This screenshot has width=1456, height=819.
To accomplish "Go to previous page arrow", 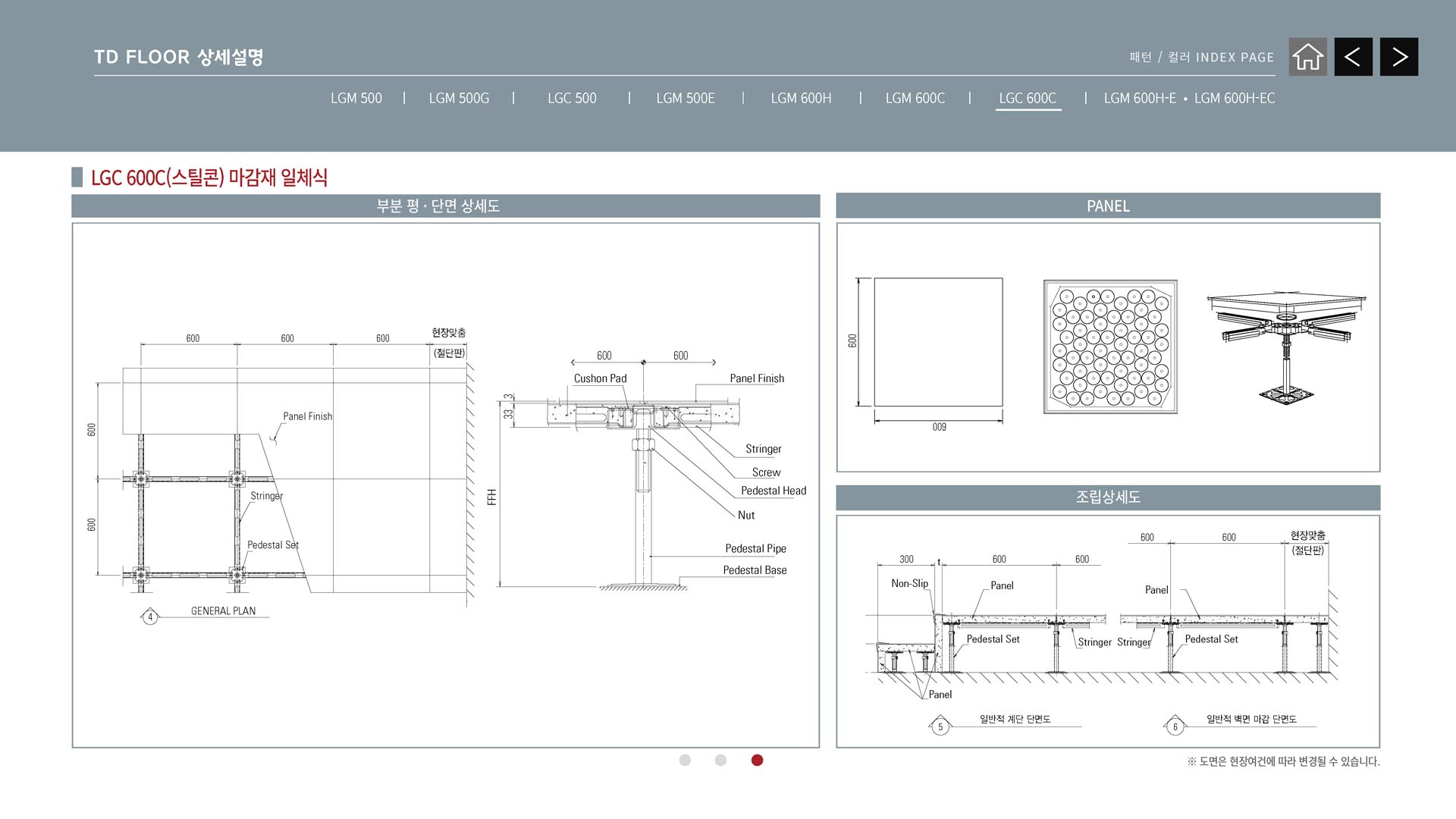I will tap(1354, 57).
